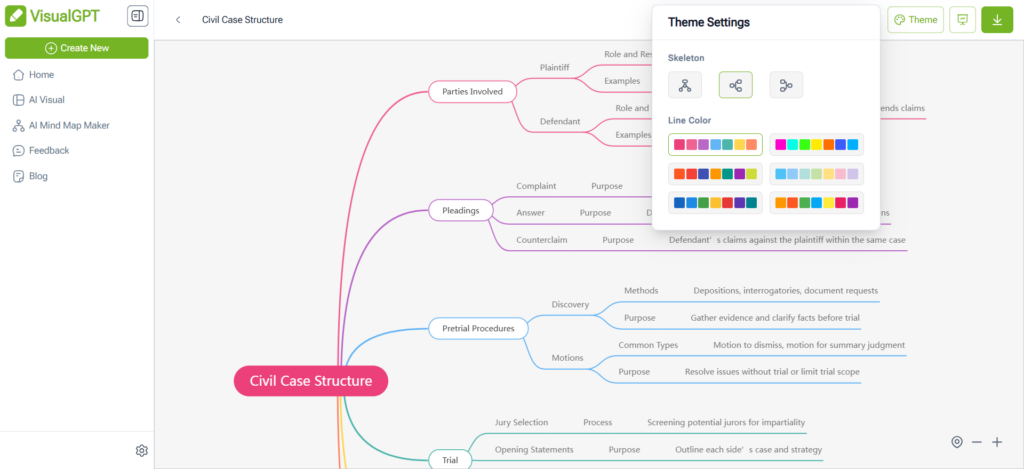1024x469 pixels.
Task: Open presentation mode icon
Action: pyautogui.click(x=962, y=20)
